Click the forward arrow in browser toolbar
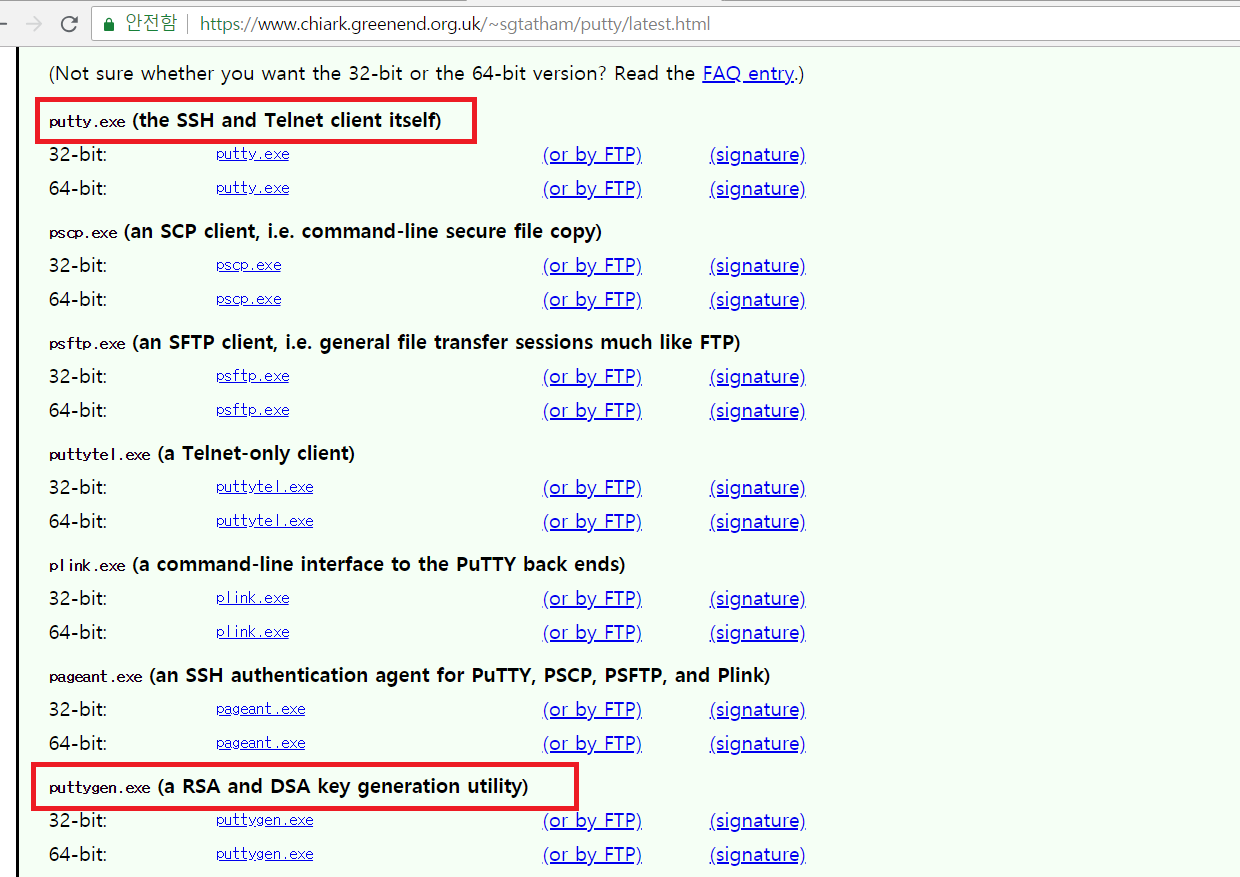This screenshot has height=877, width=1240. tap(33, 24)
